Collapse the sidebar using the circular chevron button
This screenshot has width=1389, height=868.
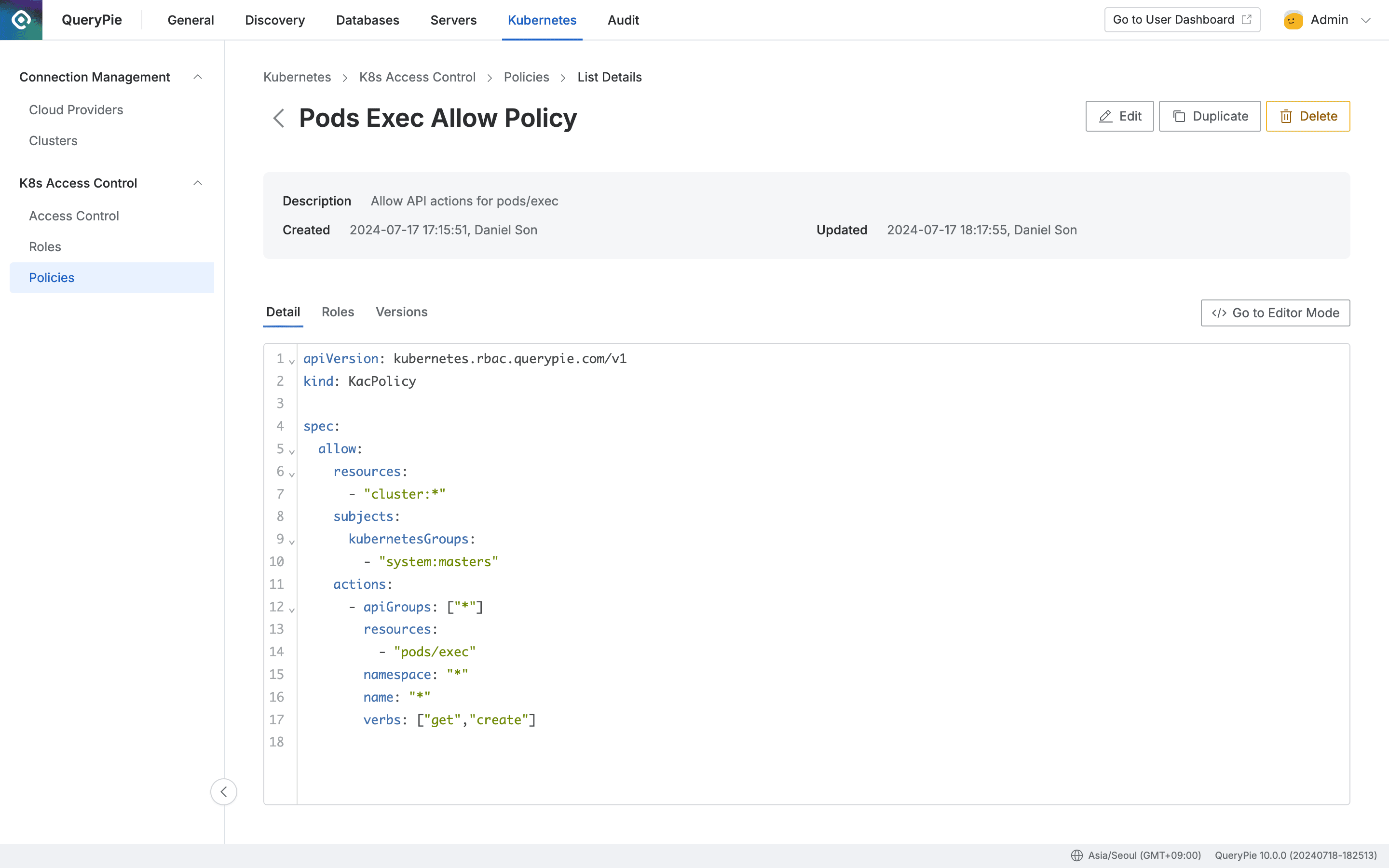coord(224,792)
